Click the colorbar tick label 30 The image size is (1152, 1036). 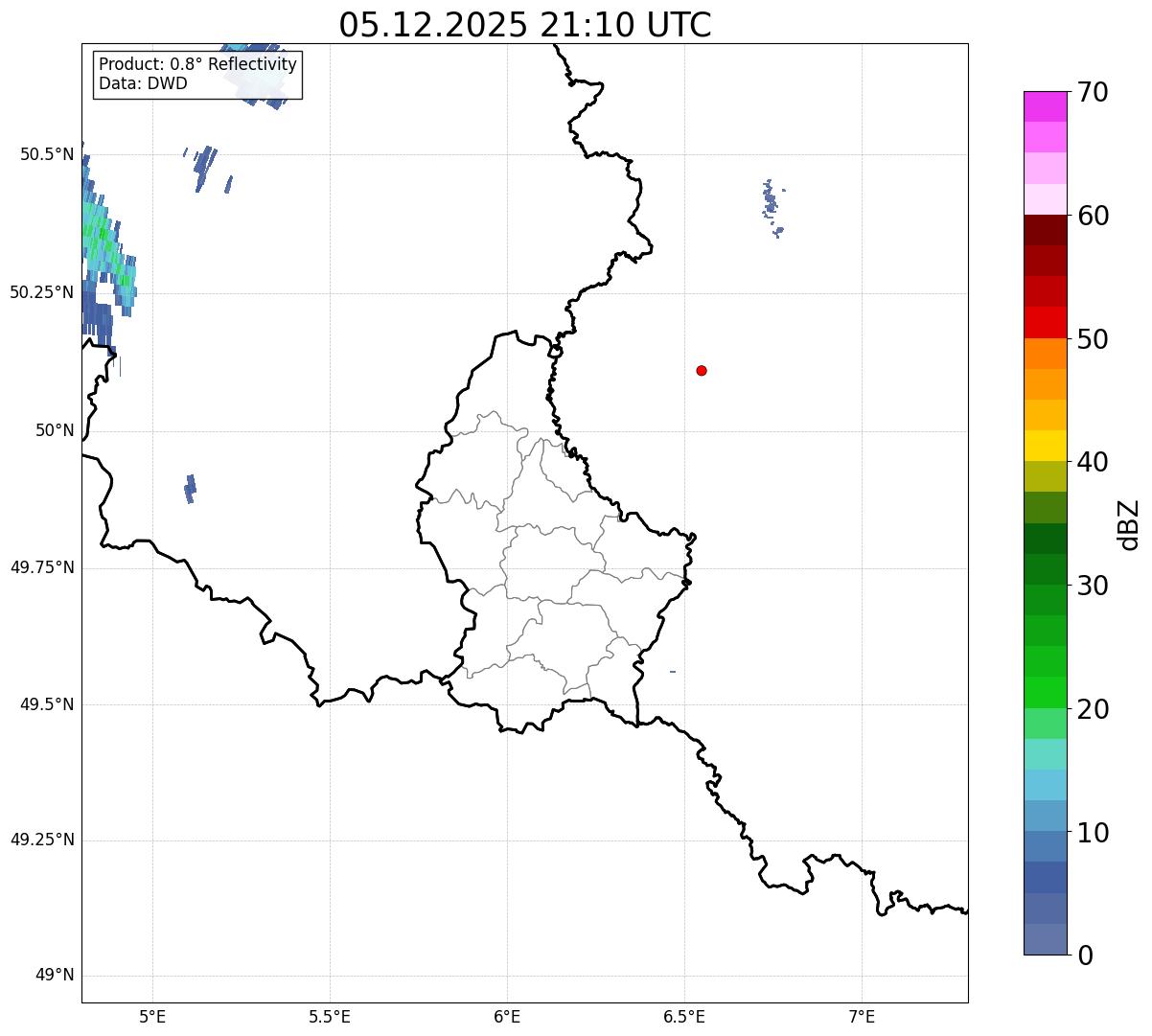(1093, 587)
